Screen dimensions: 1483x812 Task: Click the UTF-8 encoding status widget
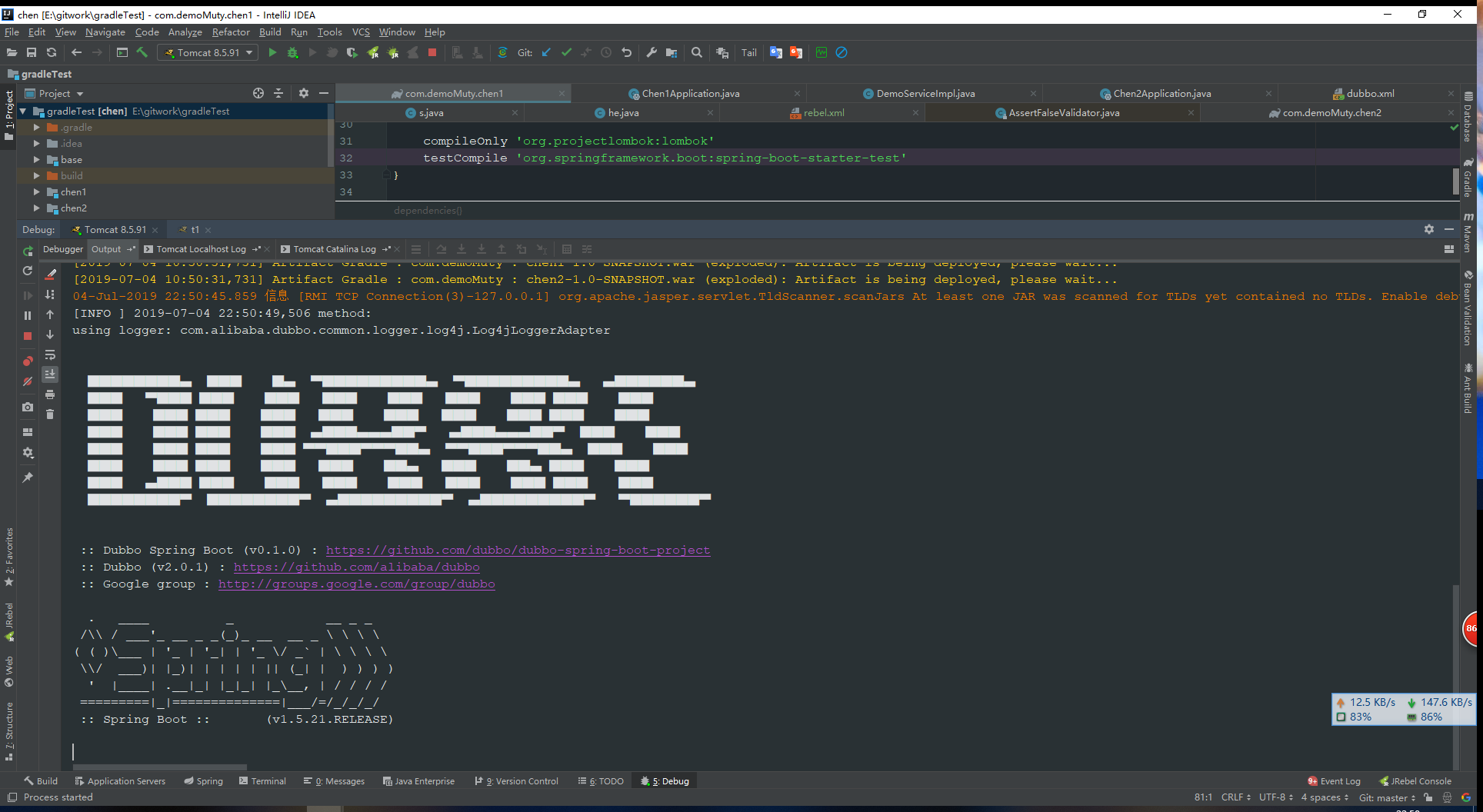1275,798
